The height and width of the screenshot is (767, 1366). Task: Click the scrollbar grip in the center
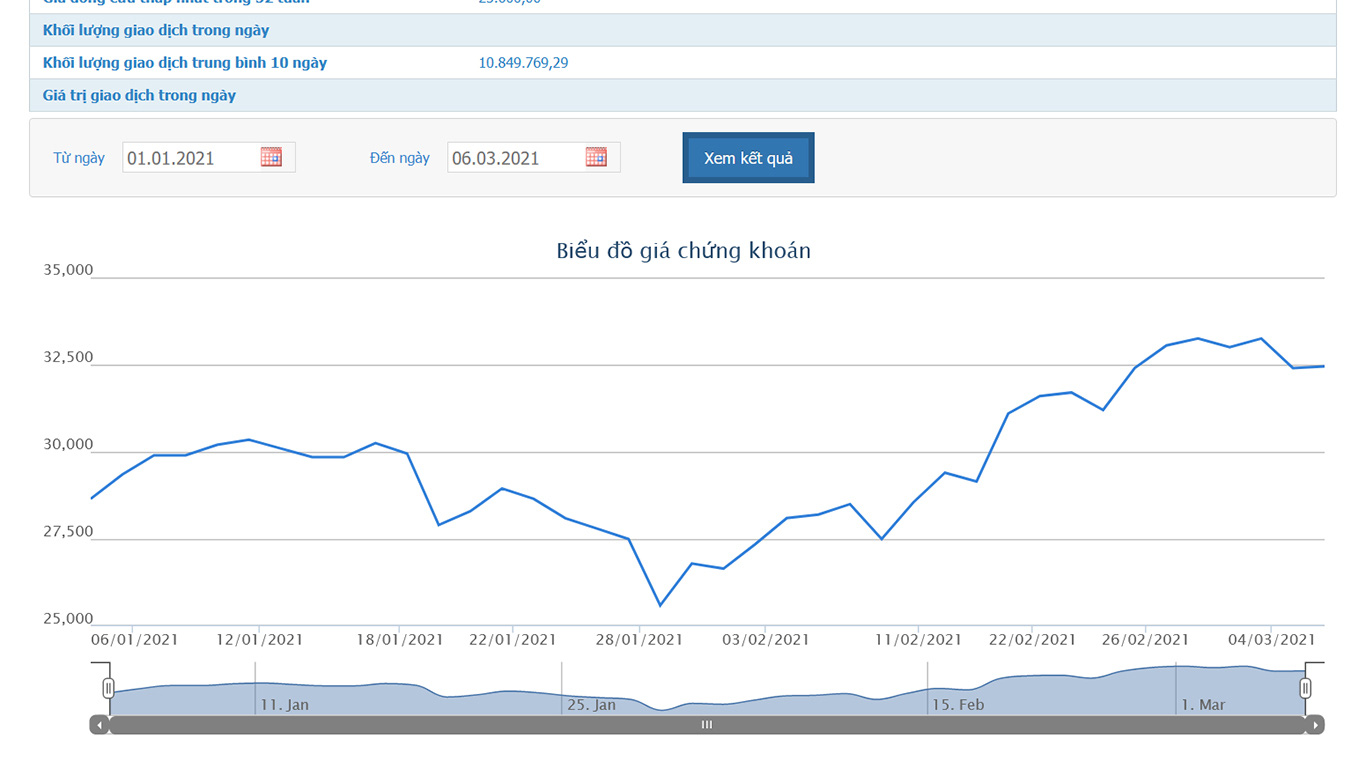[706, 725]
